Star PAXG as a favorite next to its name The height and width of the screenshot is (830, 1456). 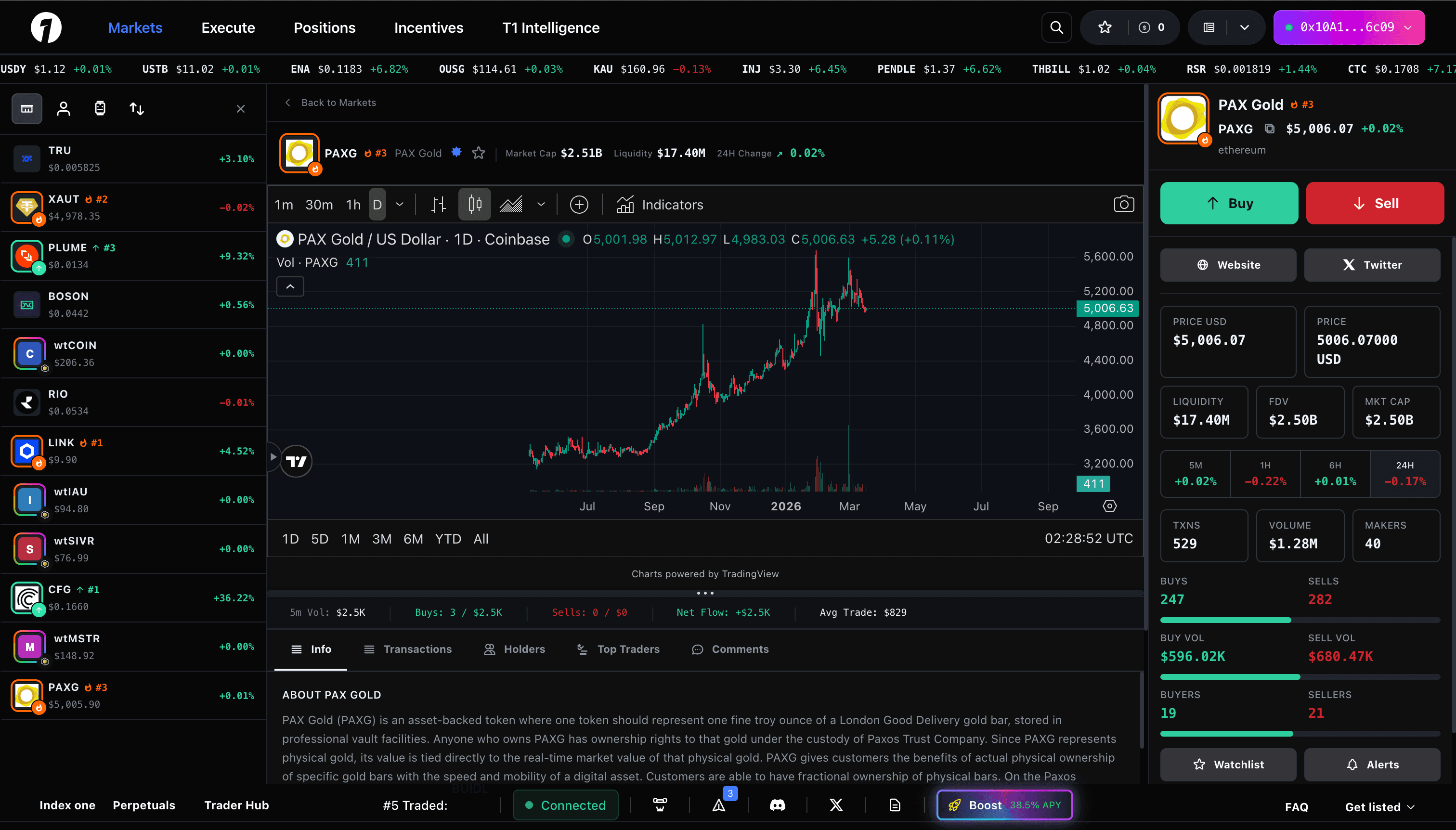pos(478,153)
